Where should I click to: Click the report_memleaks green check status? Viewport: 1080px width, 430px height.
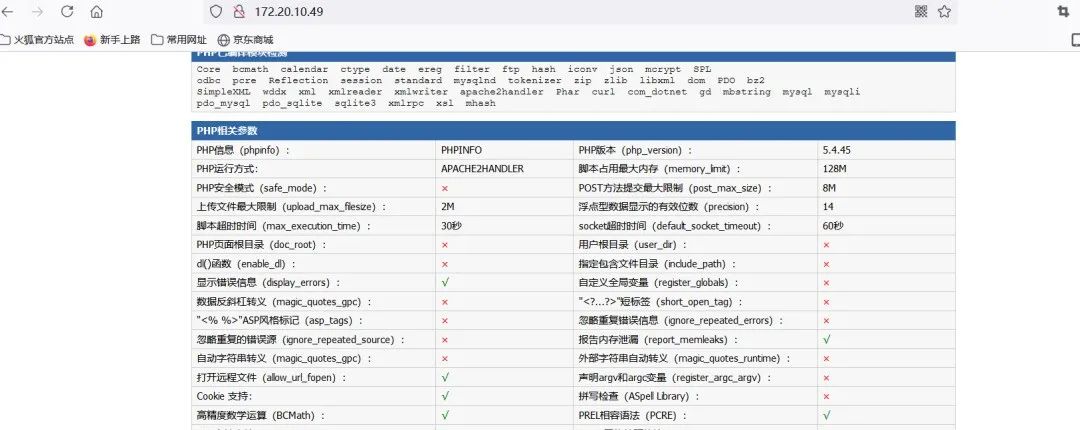click(827, 340)
